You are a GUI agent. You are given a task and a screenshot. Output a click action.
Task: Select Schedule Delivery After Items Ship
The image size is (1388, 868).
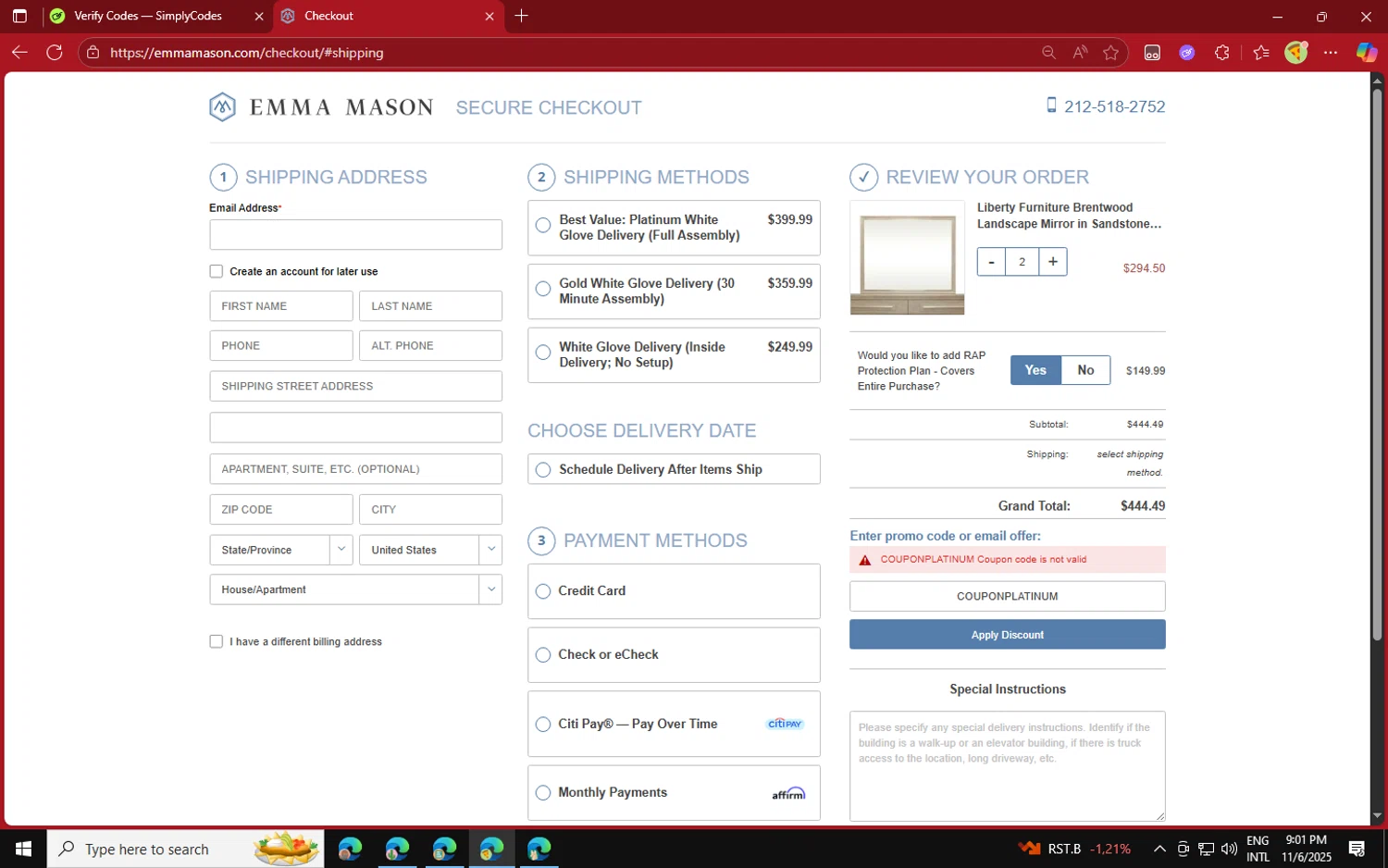pos(543,470)
